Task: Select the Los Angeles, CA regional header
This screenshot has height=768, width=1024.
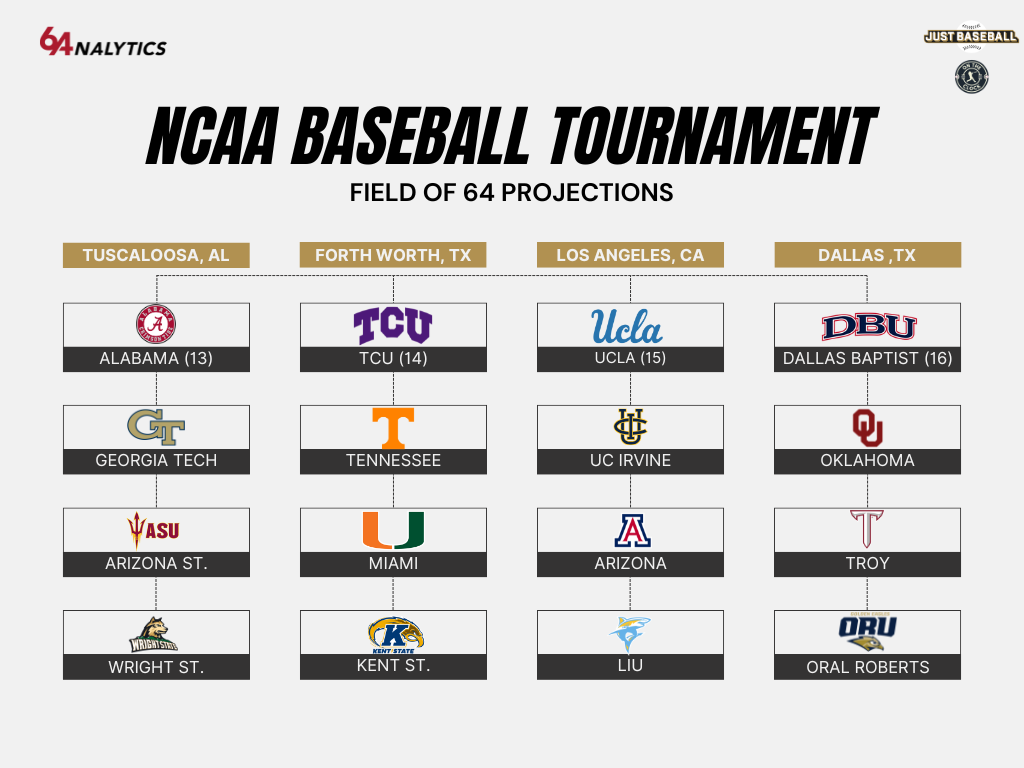Action: point(630,255)
